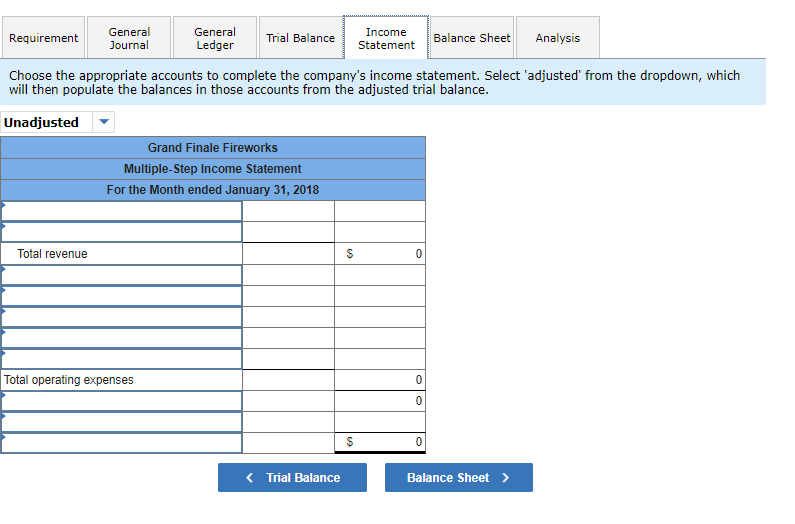Open the Unadjusted dropdown arrow
This screenshot has width=795, height=524.
coord(104,122)
